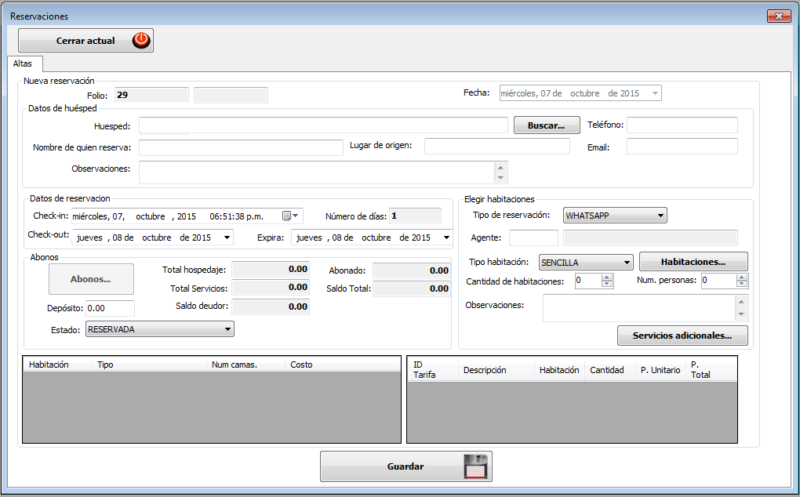Viewport: 800px width, 497px height.
Task: Expand the Fecha date dropdown
Action: [655, 93]
